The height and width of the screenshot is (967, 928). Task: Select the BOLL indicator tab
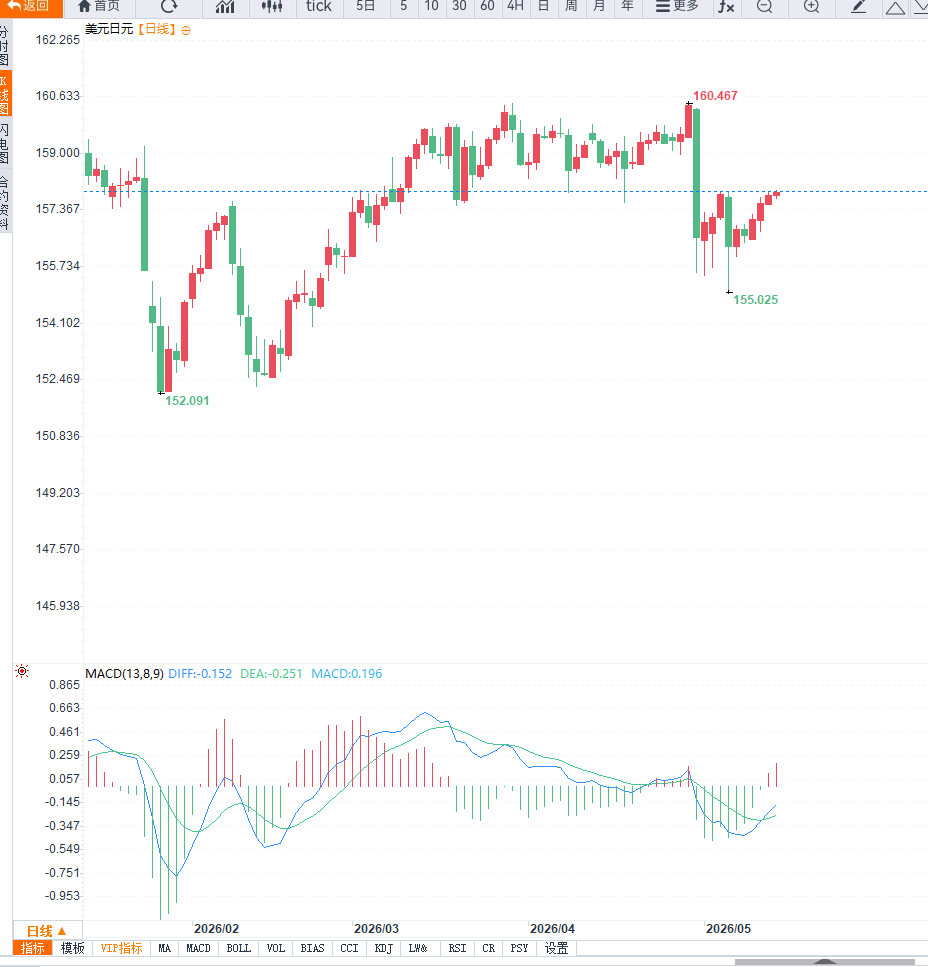click(x=239, y=948)
